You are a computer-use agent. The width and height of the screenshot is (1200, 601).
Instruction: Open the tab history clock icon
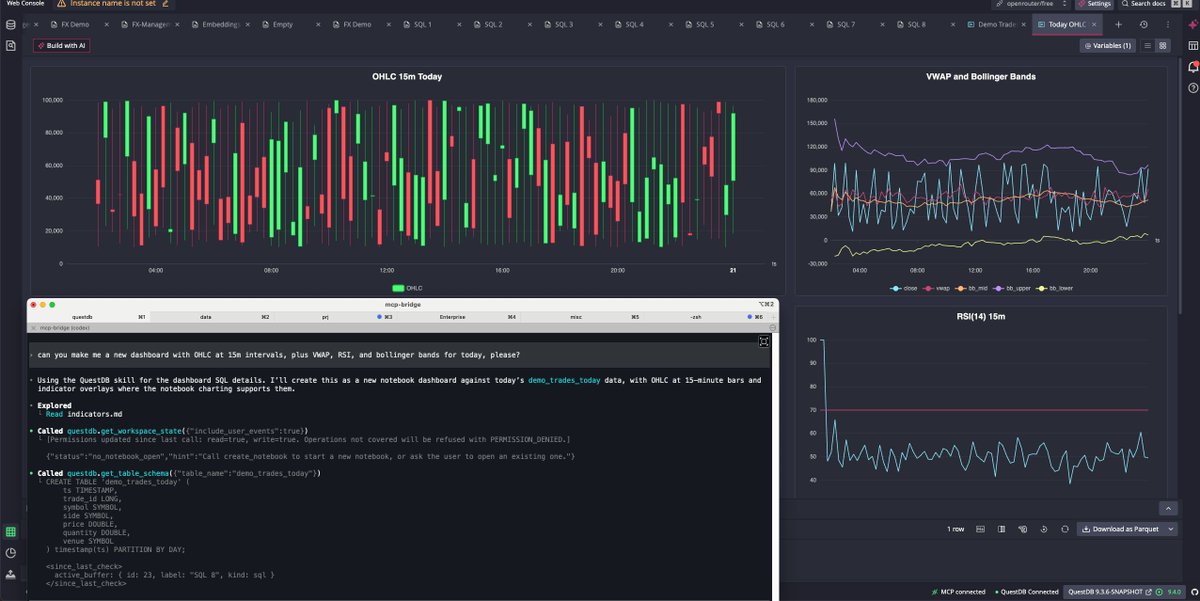[x=1144, y=24]
